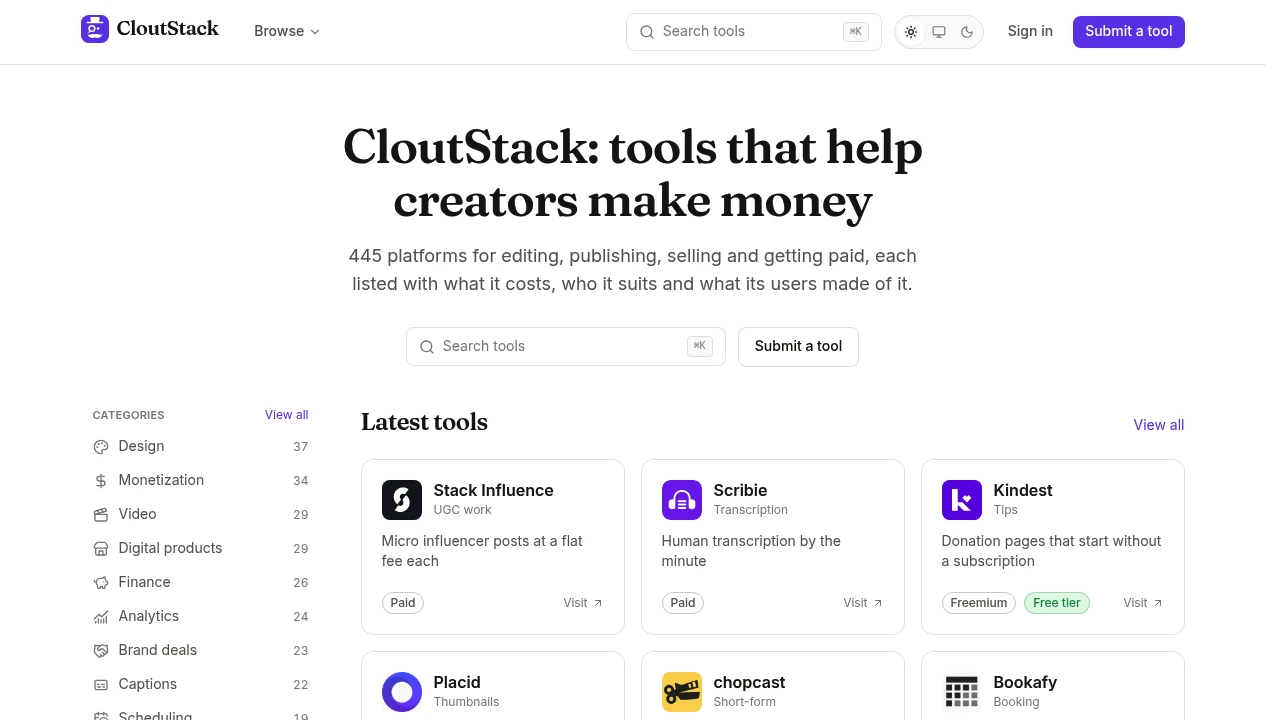
Task: Switch to dark theme moon icon
Action: click(x=967, y=32)
